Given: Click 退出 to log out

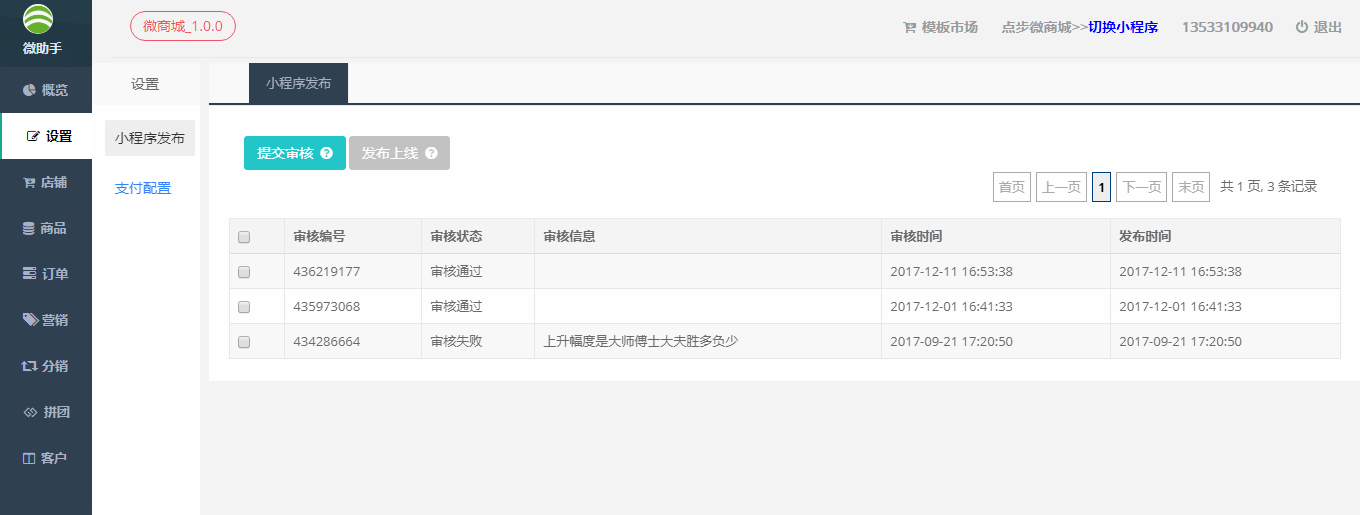Looking at the screenshot, I should (x=1319, y=27).
